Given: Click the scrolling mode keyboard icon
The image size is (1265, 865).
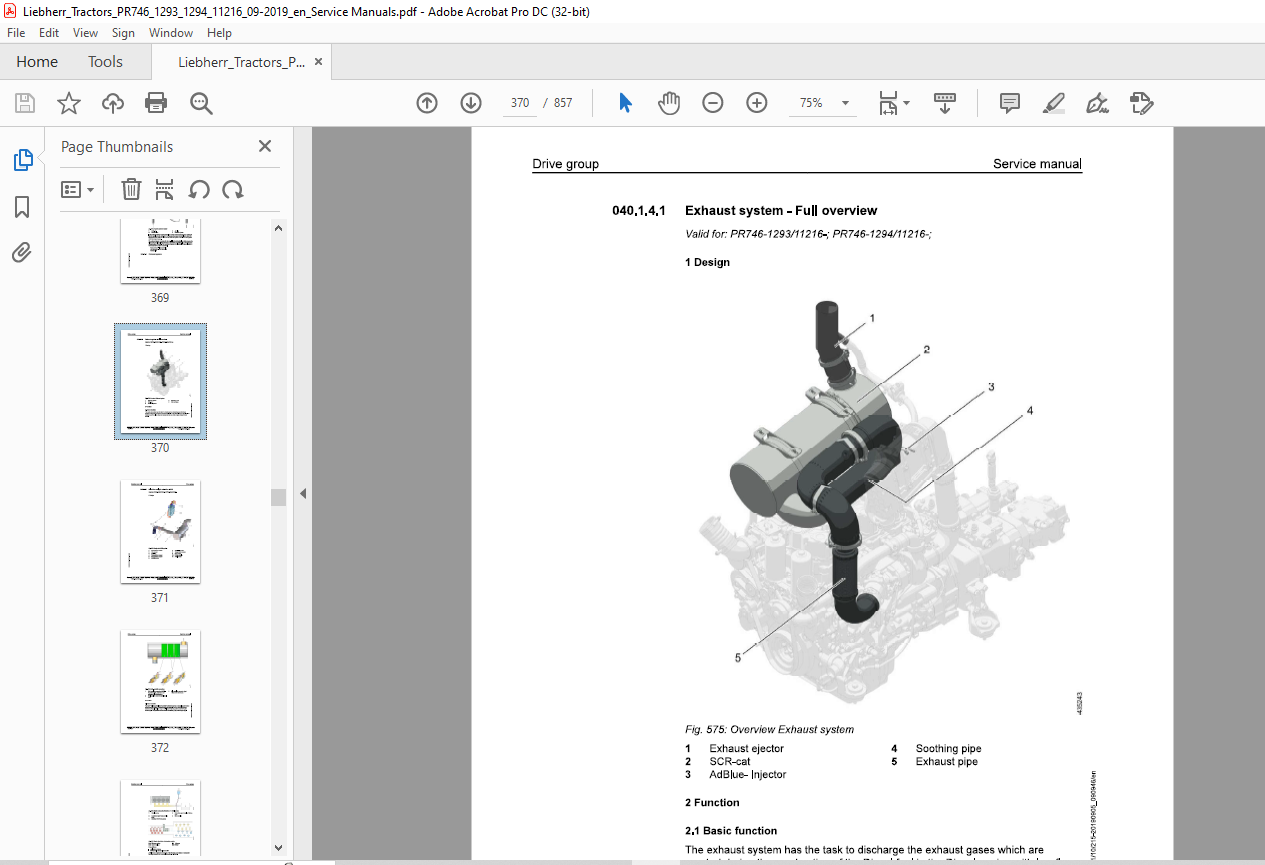Looking at the screenshot, I should [945, 102].
